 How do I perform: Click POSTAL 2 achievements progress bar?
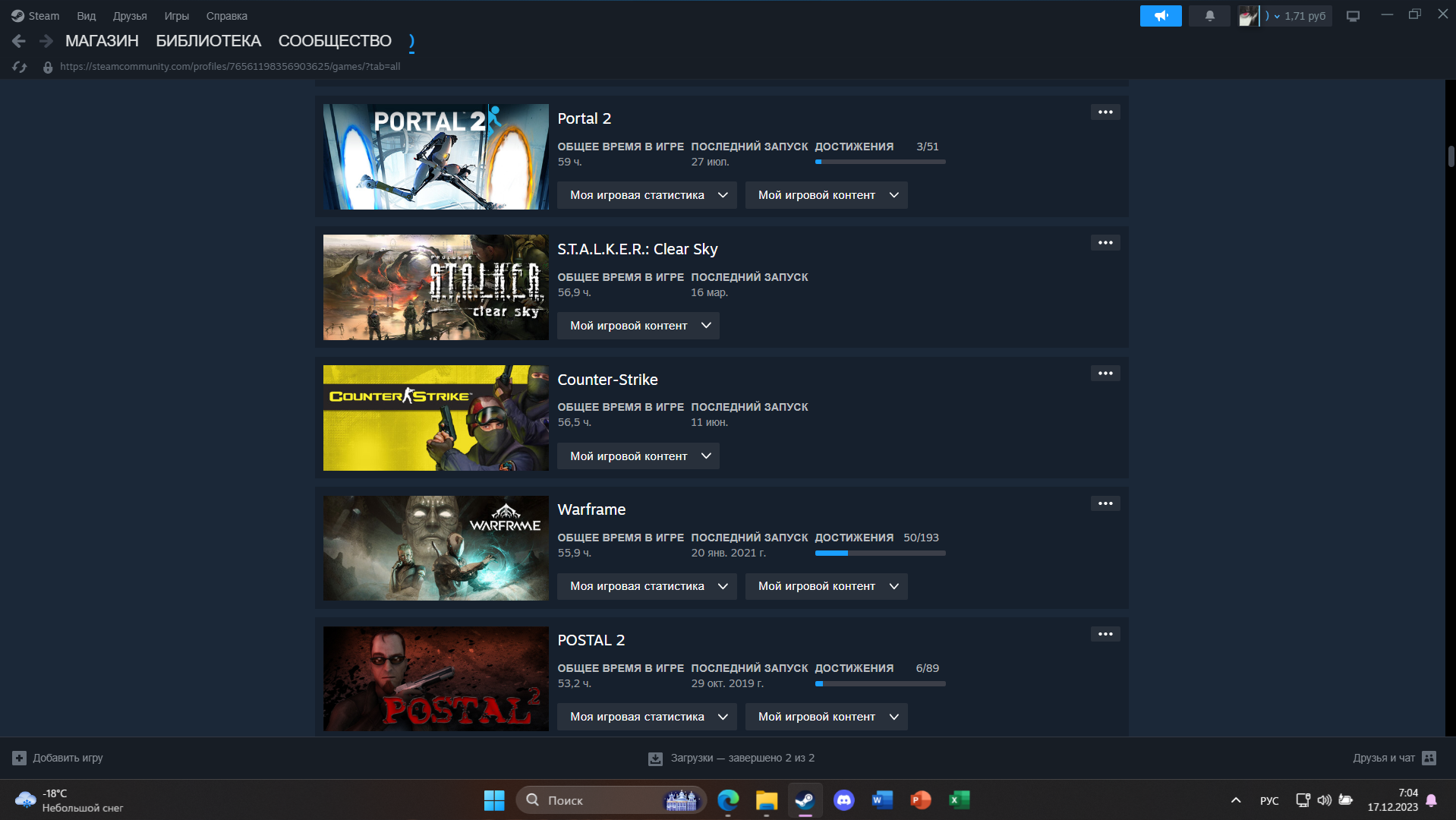tap(881, 683)
